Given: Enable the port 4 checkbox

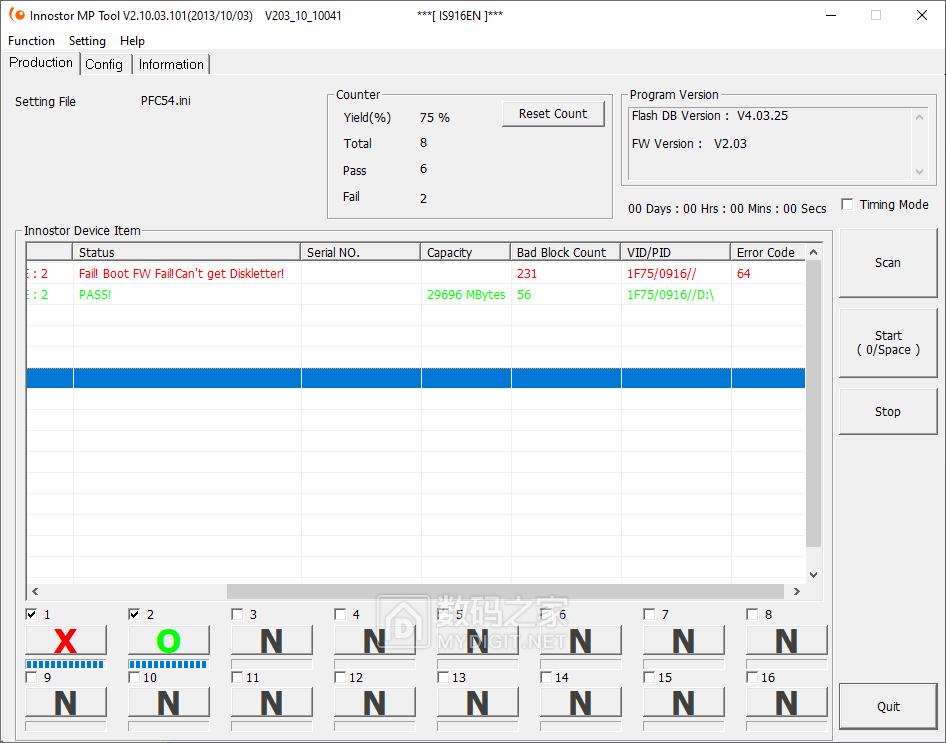Looking at the screenshot, I should click(340, 614).
